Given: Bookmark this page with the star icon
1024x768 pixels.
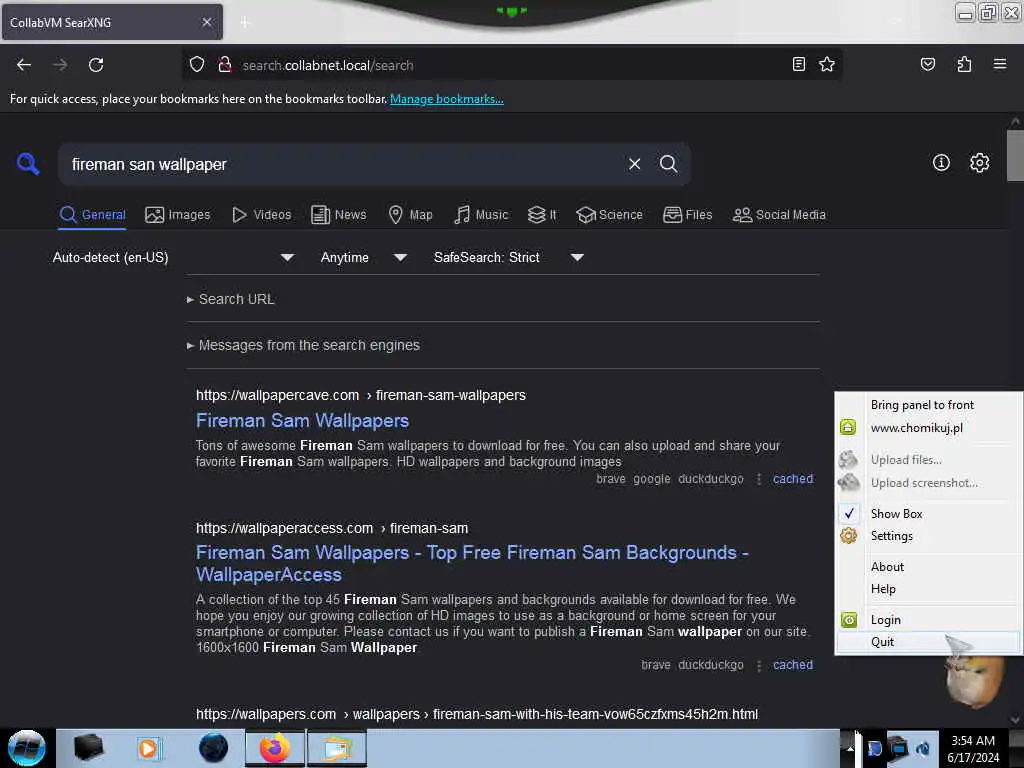Looking at the screenshot, I should click(827, 64).
